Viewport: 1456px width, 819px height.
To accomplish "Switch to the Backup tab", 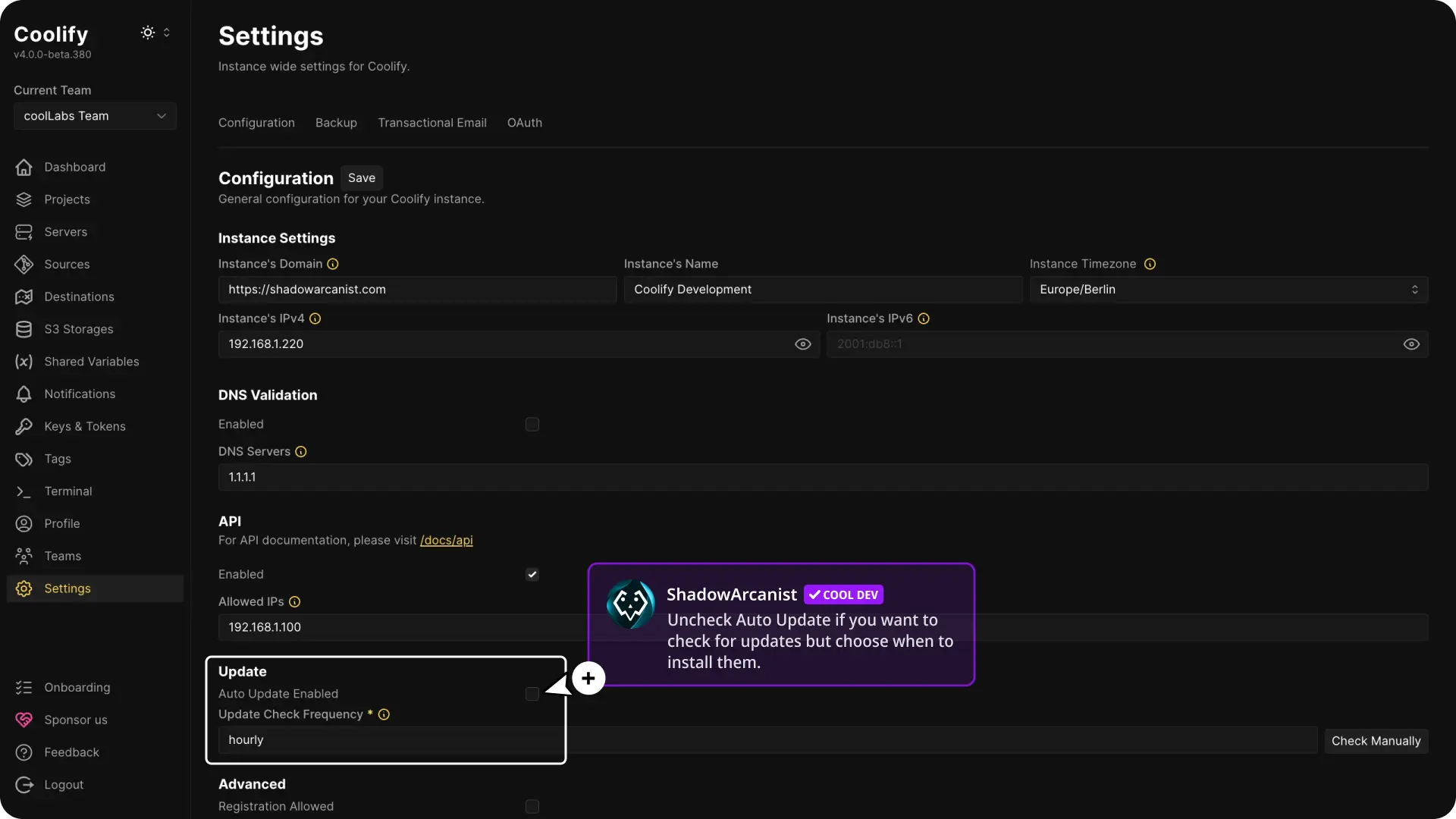I will tap(336, 123).
